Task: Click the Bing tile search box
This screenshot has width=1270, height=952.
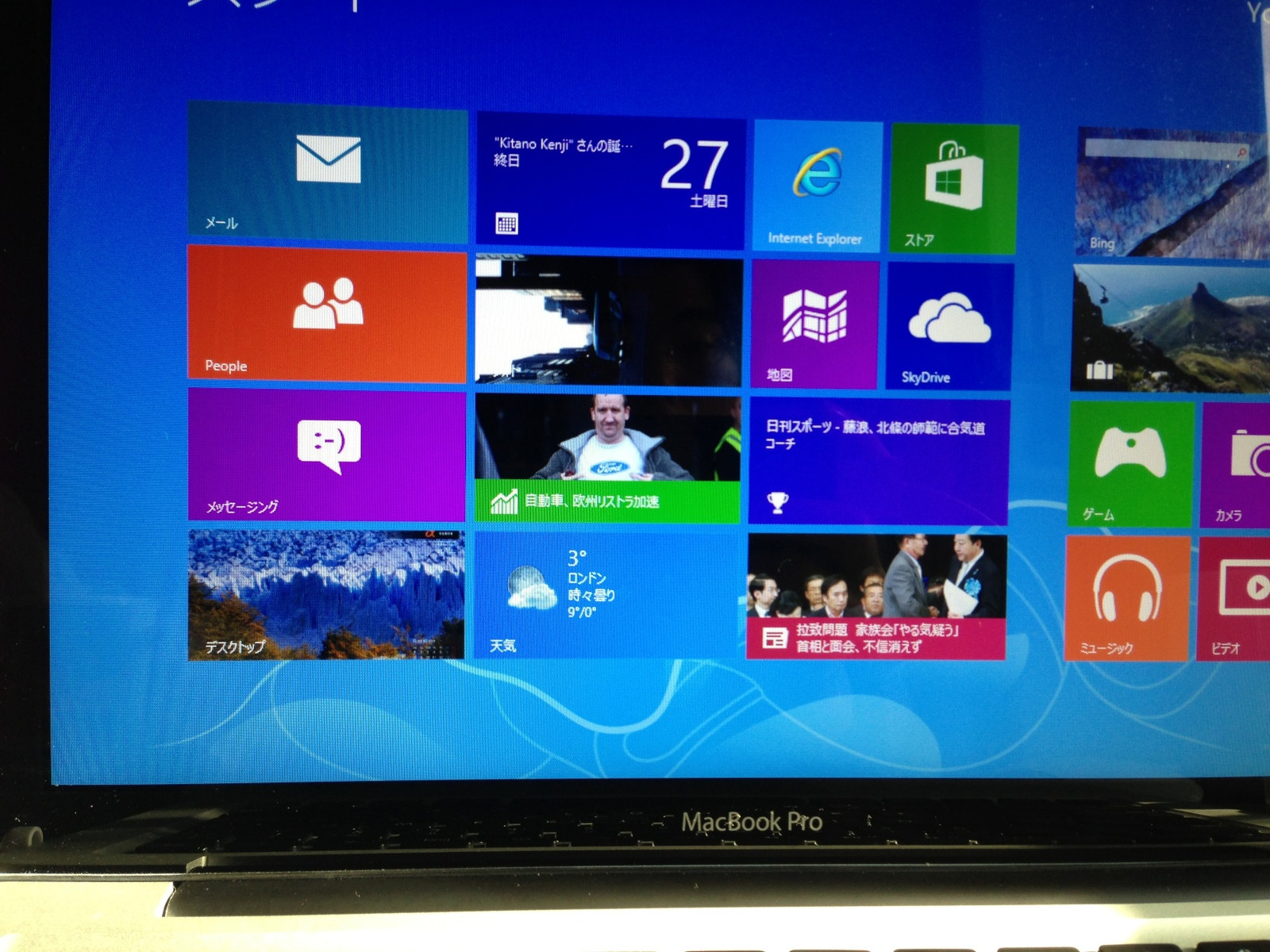Action: 1167,148
